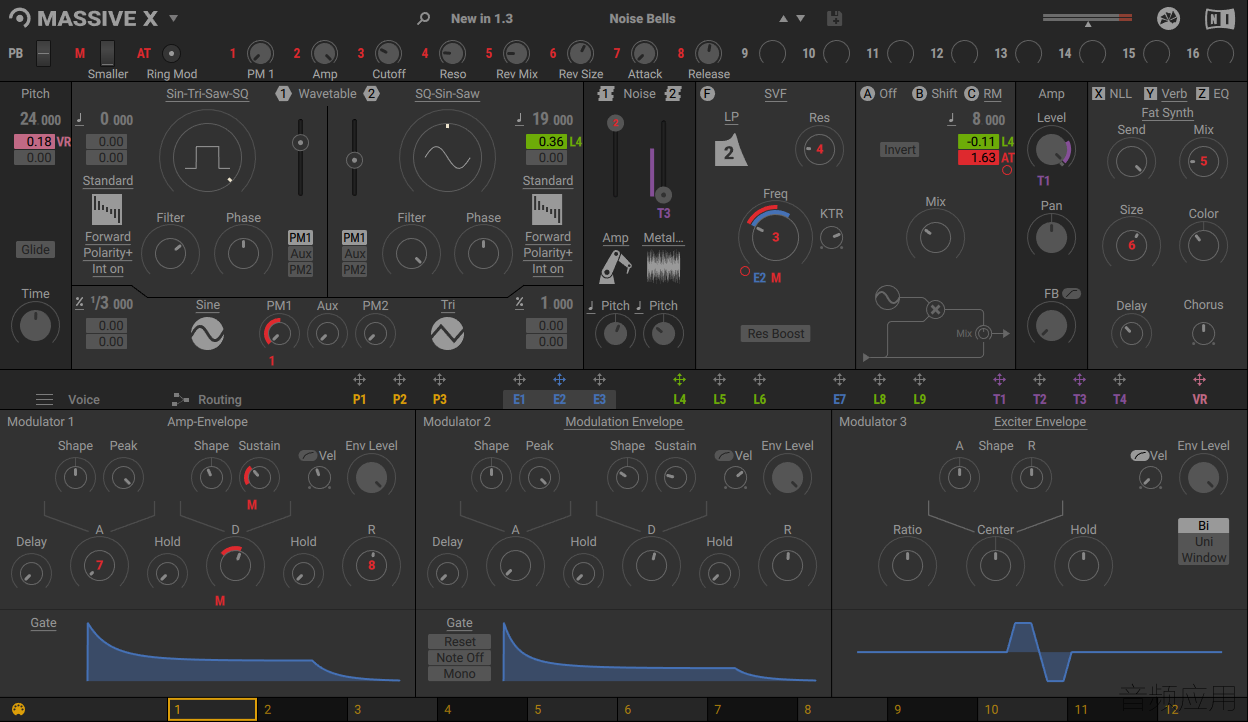Screen dimensions: 1248x722
Task: Select previous preset with up arrow
Action: 783,19
